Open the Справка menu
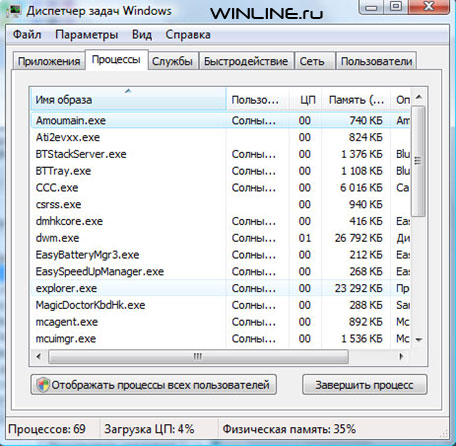The image size is (456, 446). tap(188, 35)
